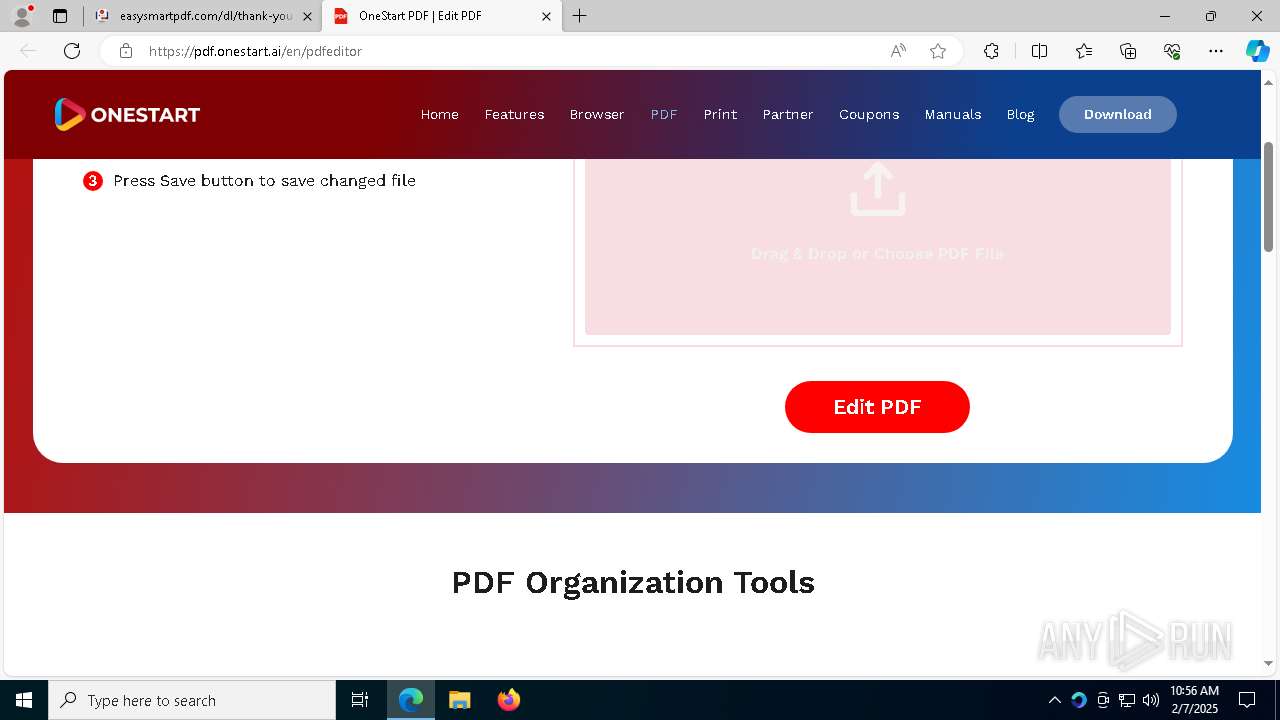This screenshot has width=1280, height=720.
Task: Open Print navigation item
Action: tap(720, 115)
